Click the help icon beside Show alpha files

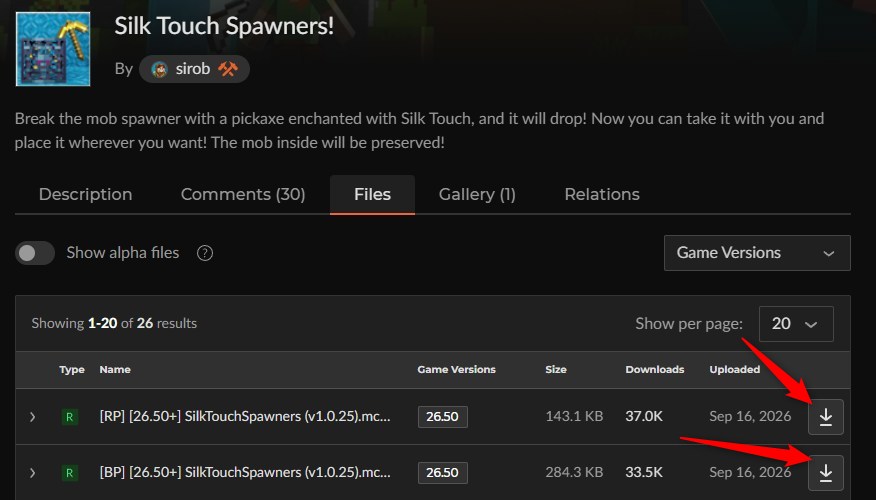205,253
